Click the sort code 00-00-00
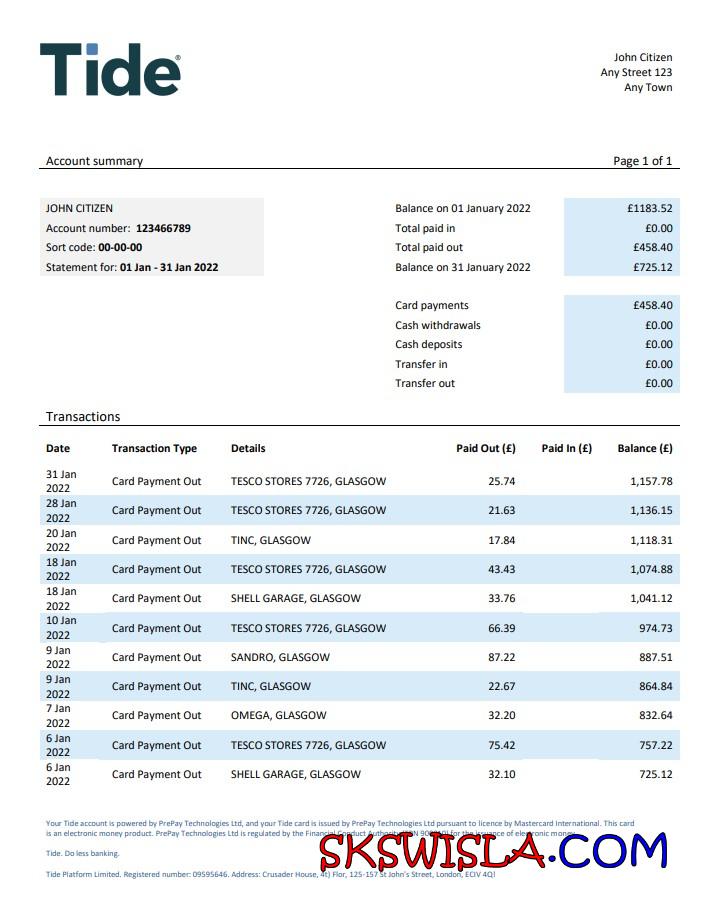 120,247
